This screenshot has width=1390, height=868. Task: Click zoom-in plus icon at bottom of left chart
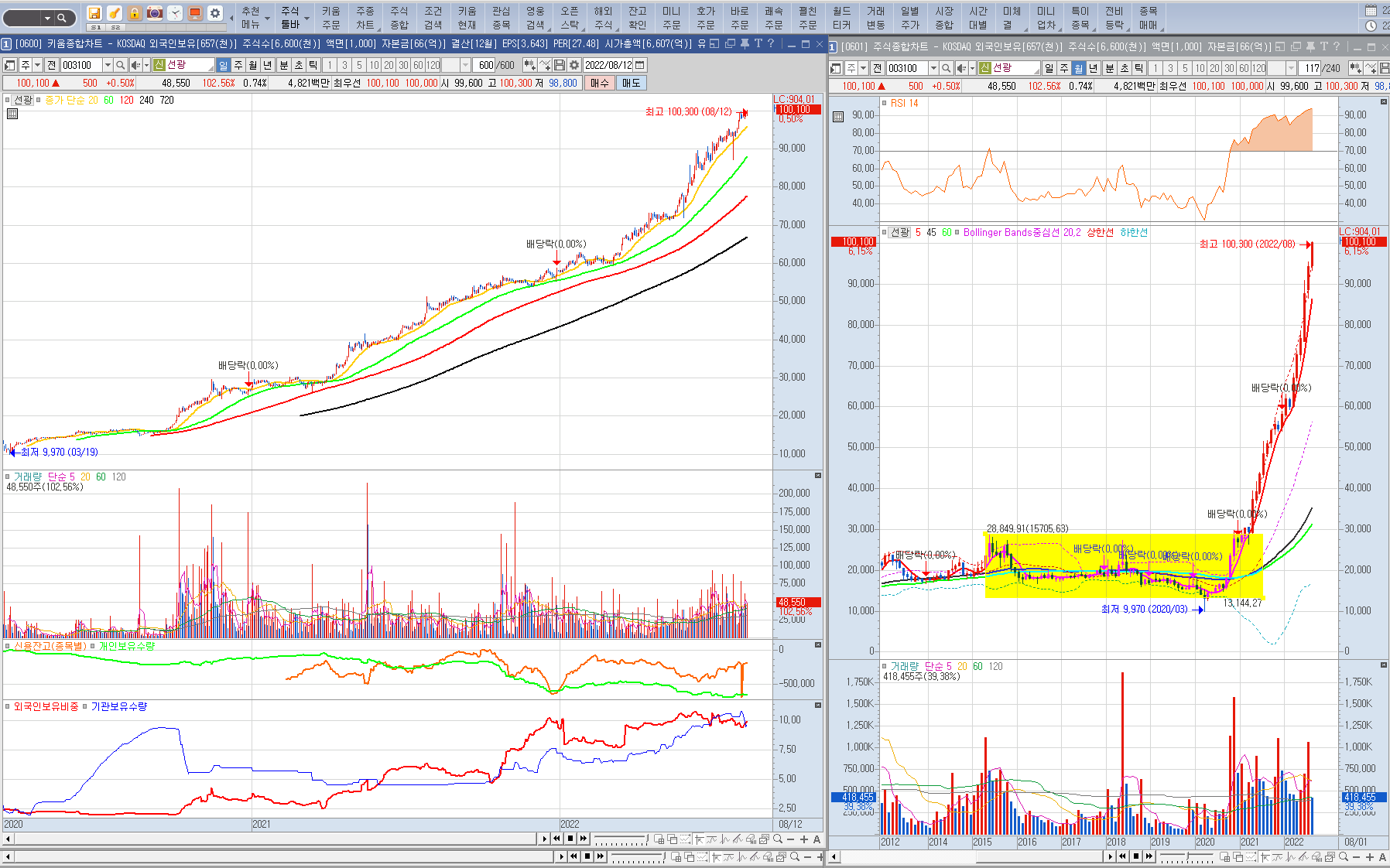coord(804,839)
